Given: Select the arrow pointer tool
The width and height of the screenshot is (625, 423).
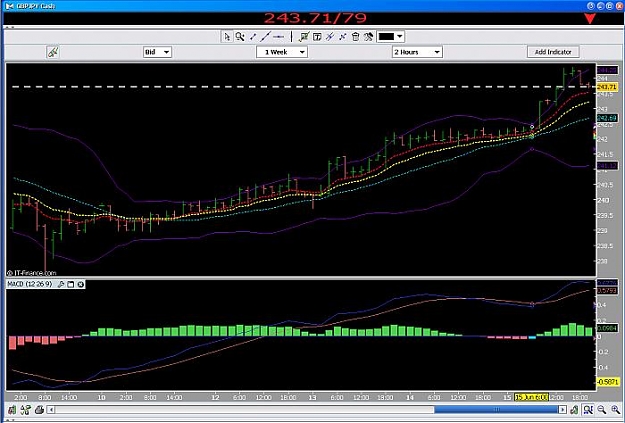Looking at the screenshot, I should pyautogui.click(x=227, y=37).
